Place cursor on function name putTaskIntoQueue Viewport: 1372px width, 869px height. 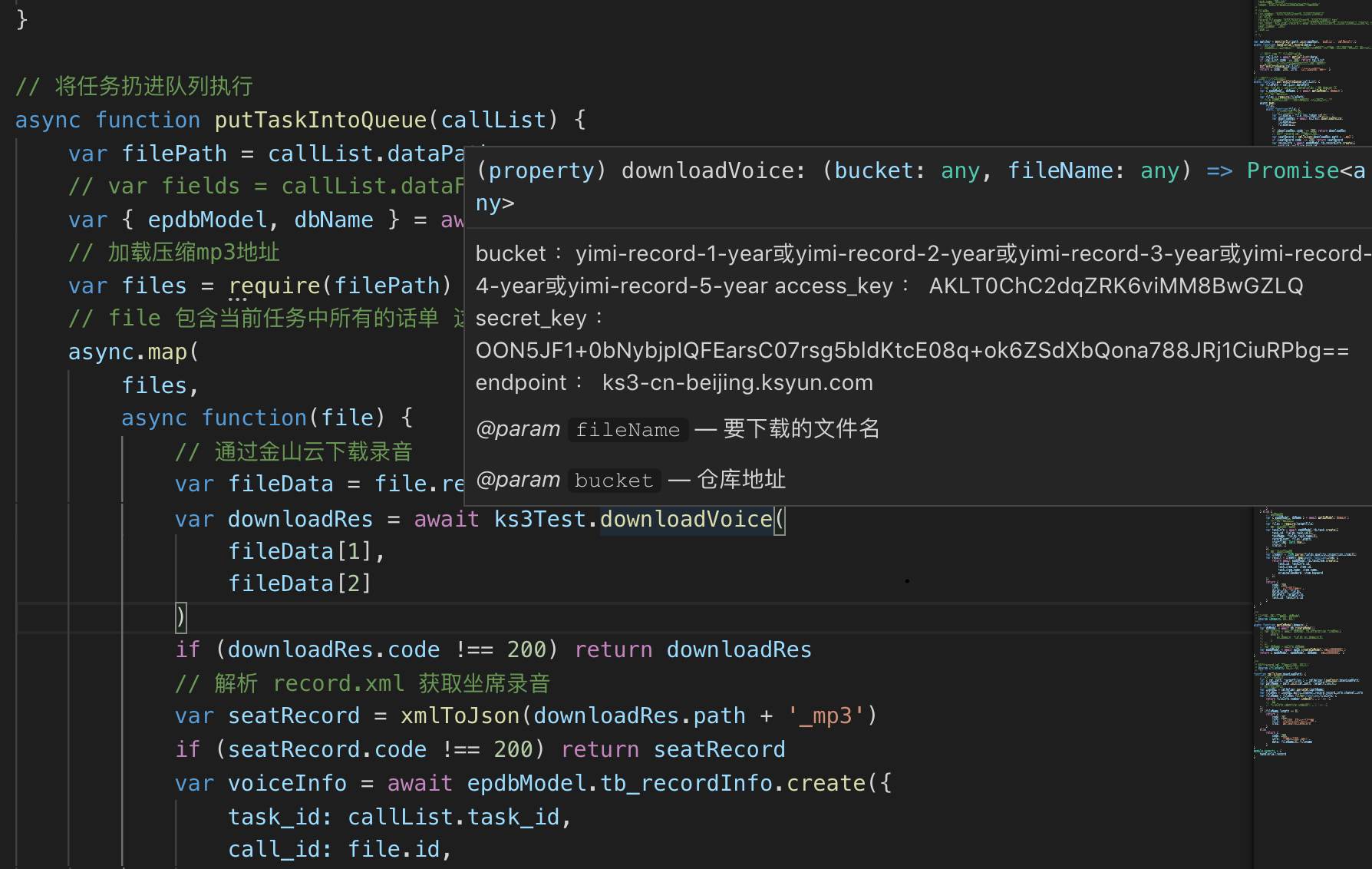tap(321, 120)
